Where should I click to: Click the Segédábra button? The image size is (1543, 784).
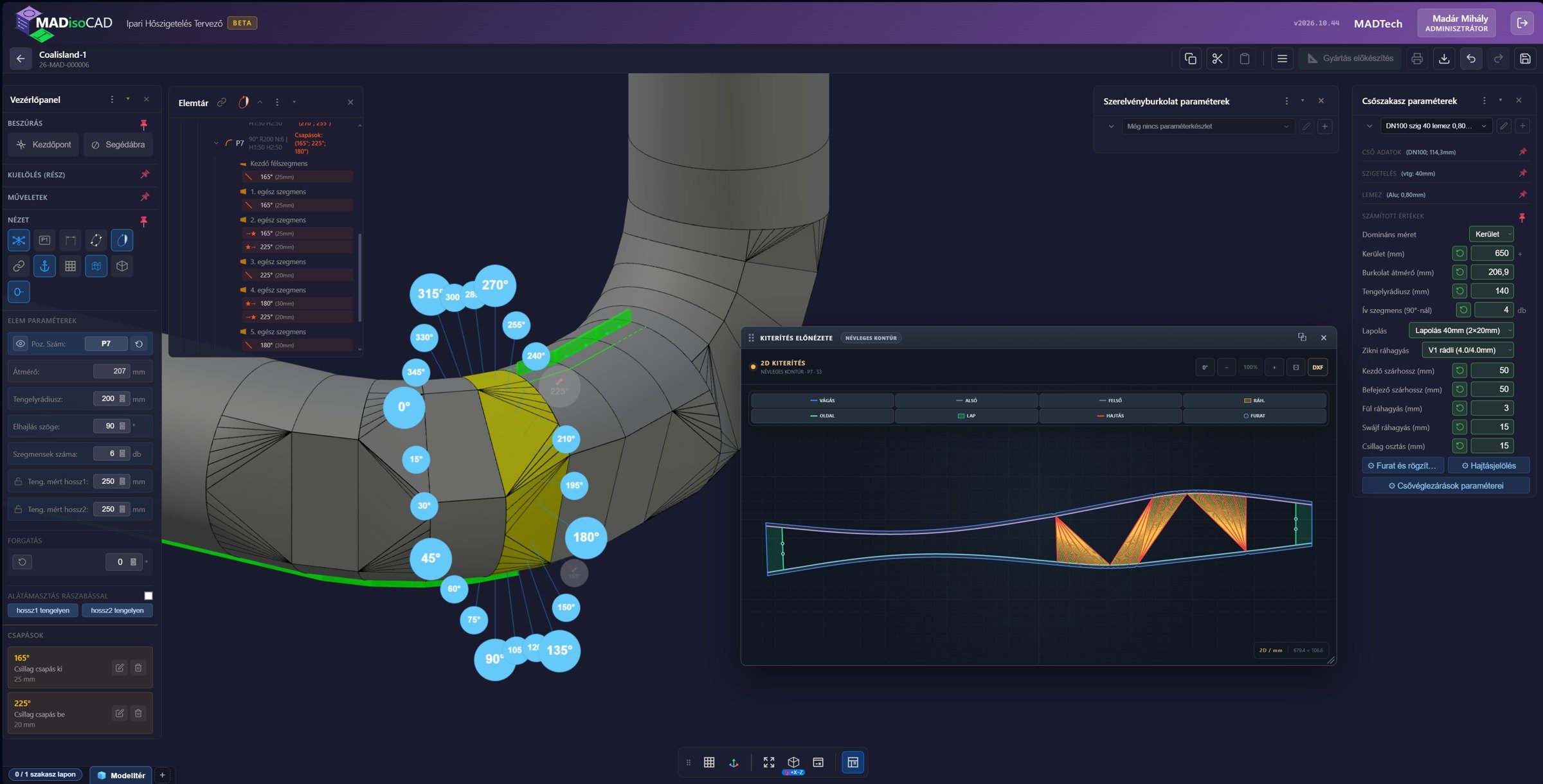click(118, 145)
